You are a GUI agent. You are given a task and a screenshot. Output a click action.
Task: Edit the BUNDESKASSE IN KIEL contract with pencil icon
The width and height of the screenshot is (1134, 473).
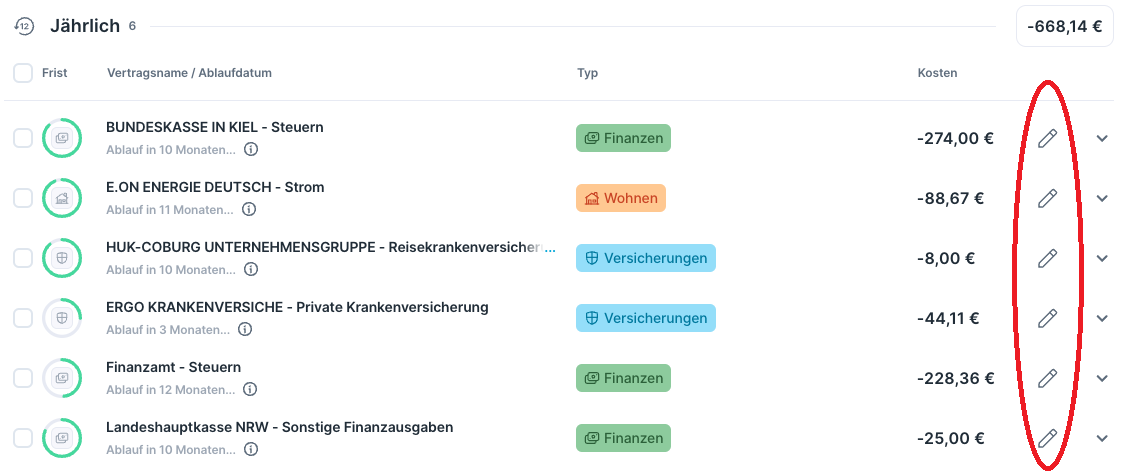[1047, 139]
